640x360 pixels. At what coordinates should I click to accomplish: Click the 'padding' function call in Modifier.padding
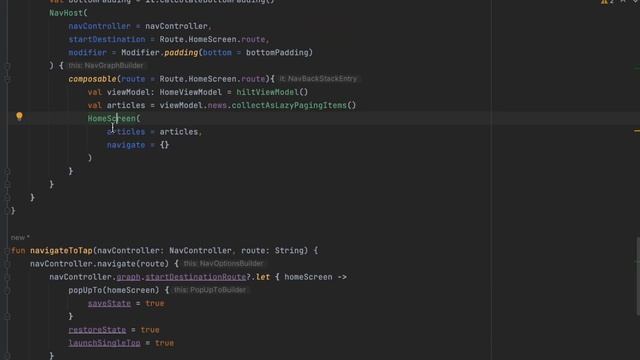[x=181, y=53]
